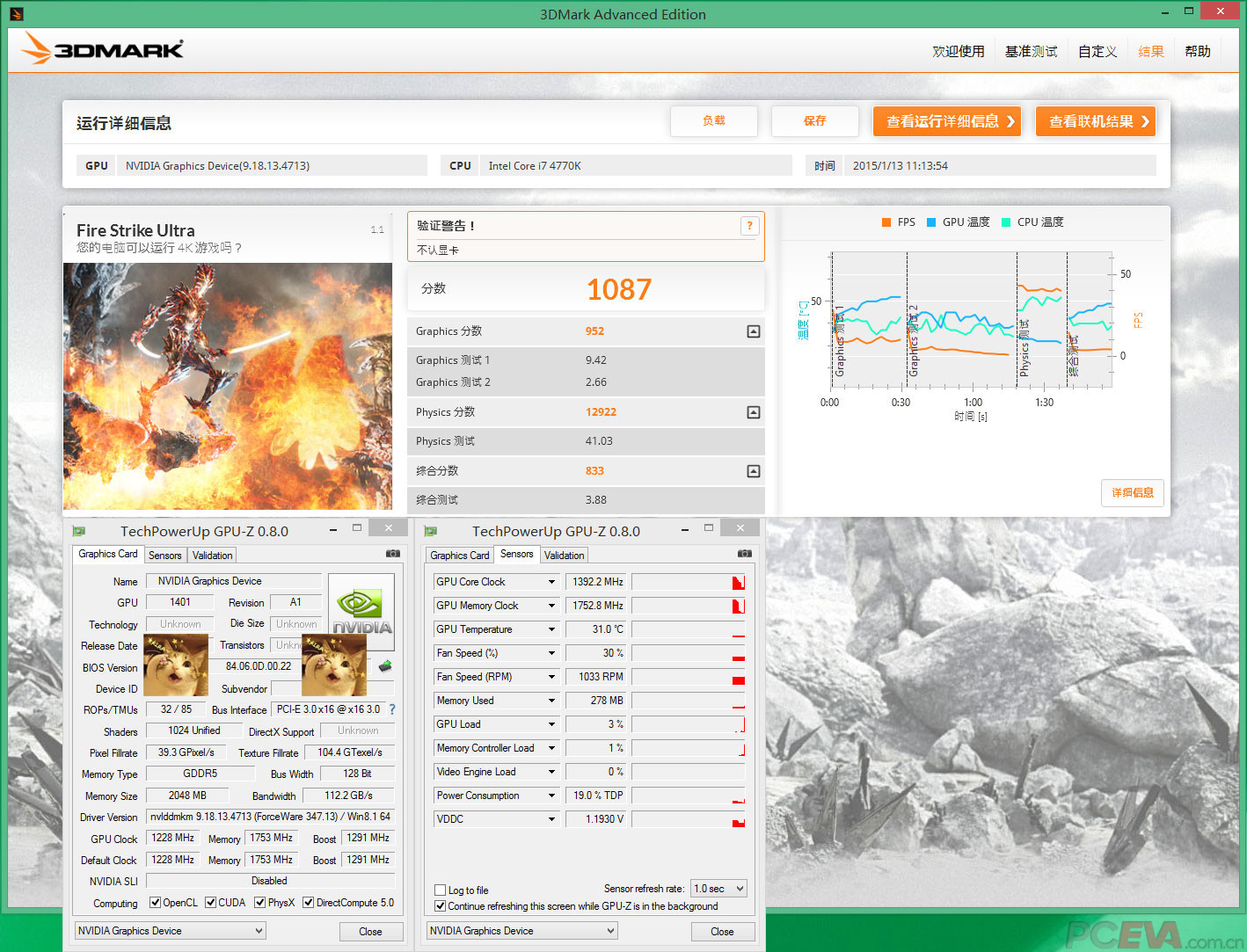Expand the Physics 分数 details arrow

tap(753, 411)
